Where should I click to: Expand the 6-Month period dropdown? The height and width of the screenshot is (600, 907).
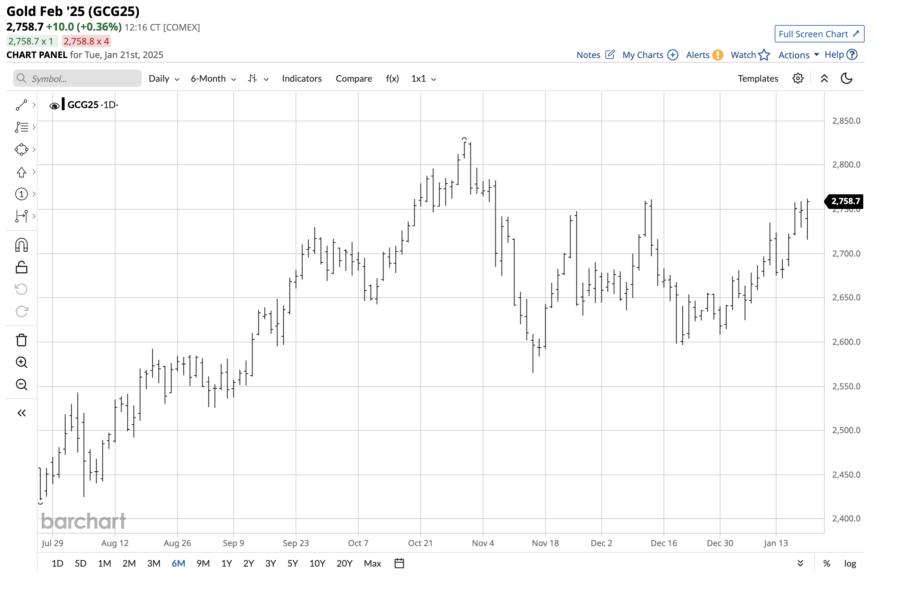213,78
